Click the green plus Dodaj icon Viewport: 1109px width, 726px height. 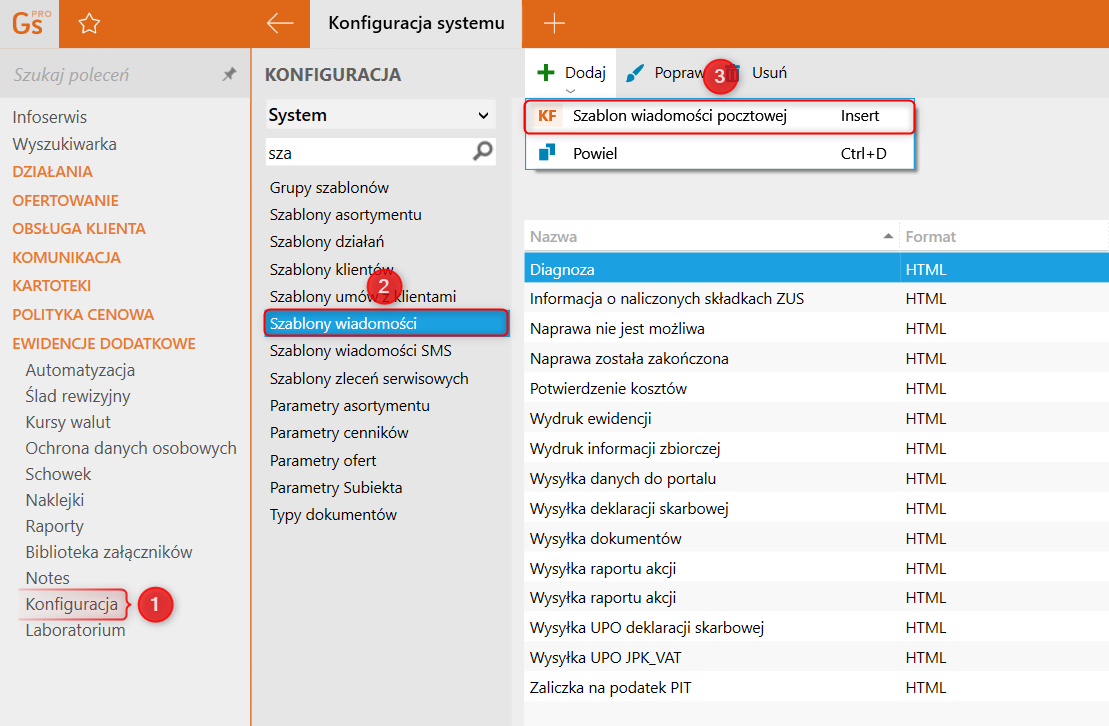coord(546,73)
